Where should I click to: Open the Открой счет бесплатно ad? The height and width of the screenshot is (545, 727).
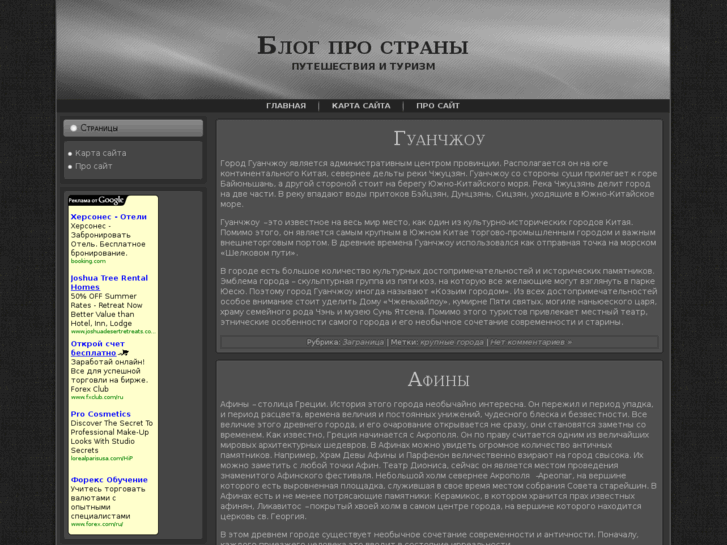[x=97, y=348]
